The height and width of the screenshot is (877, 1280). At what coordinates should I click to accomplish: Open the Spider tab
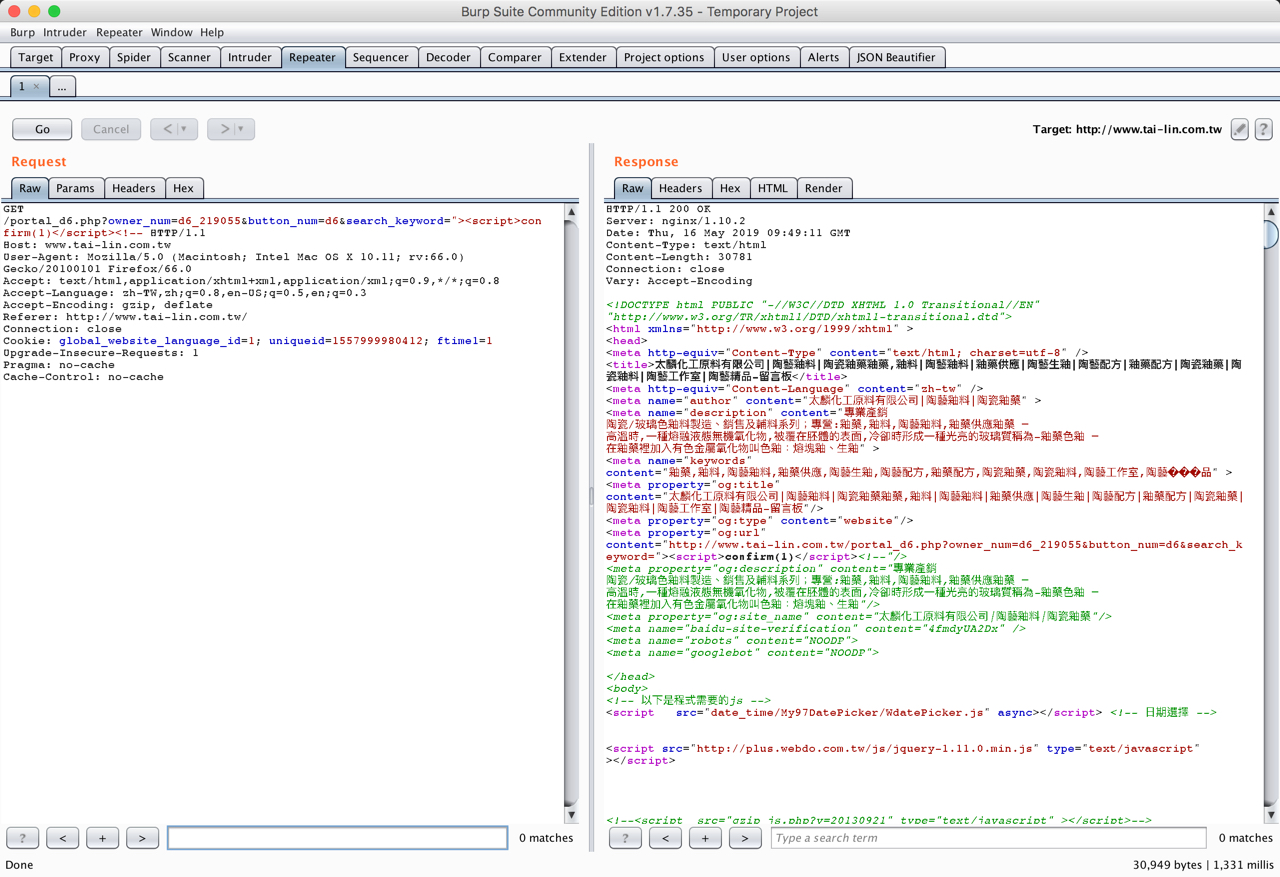coord(134,57)
